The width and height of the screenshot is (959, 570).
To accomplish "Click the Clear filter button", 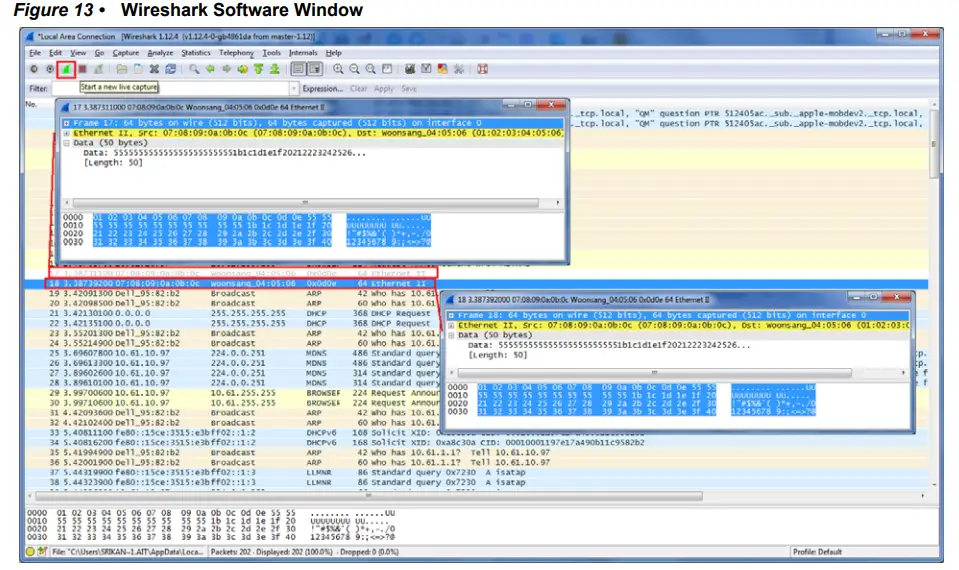I will click(358, 89).
